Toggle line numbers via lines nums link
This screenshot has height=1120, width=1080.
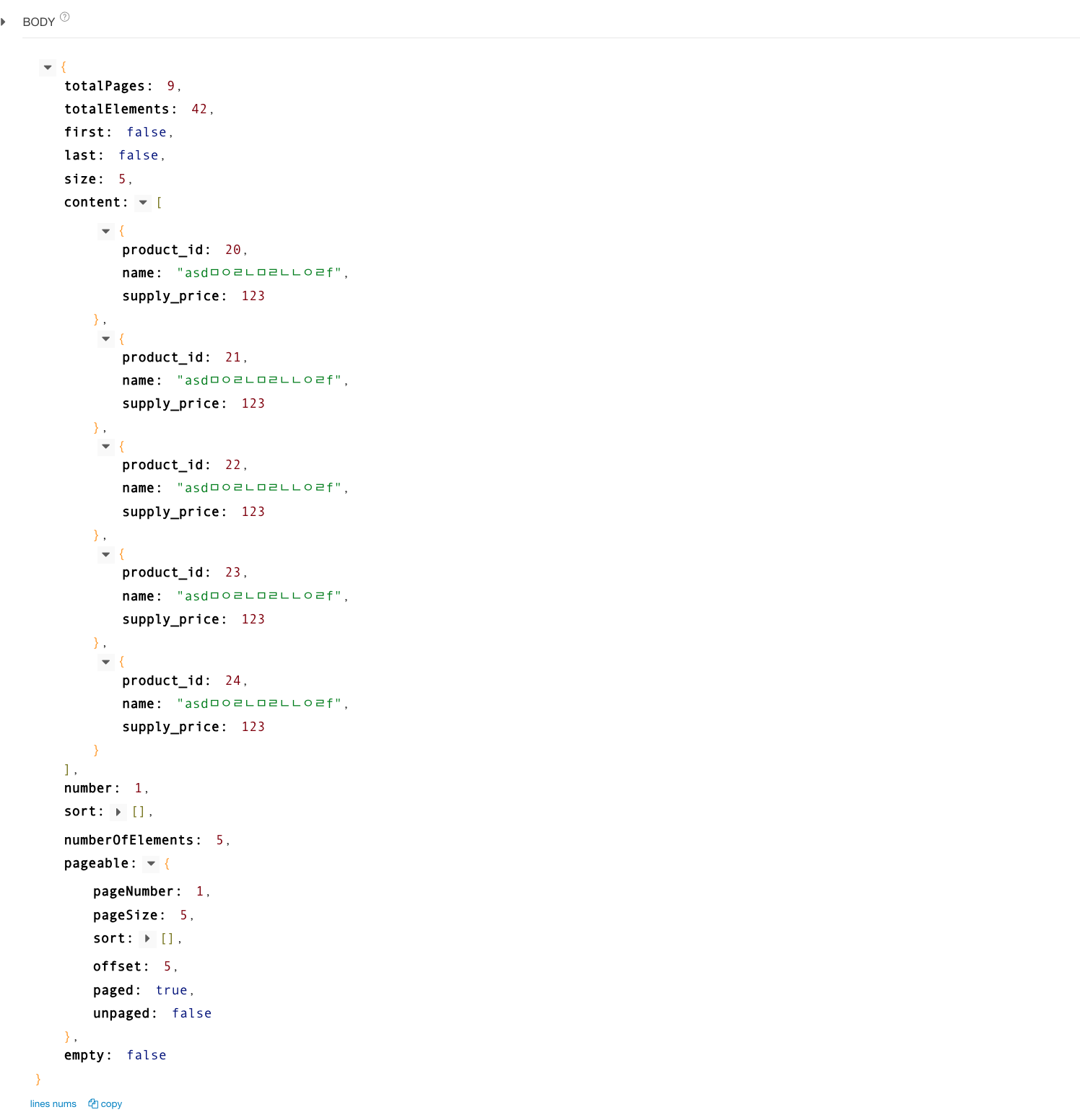[53, 1103]
